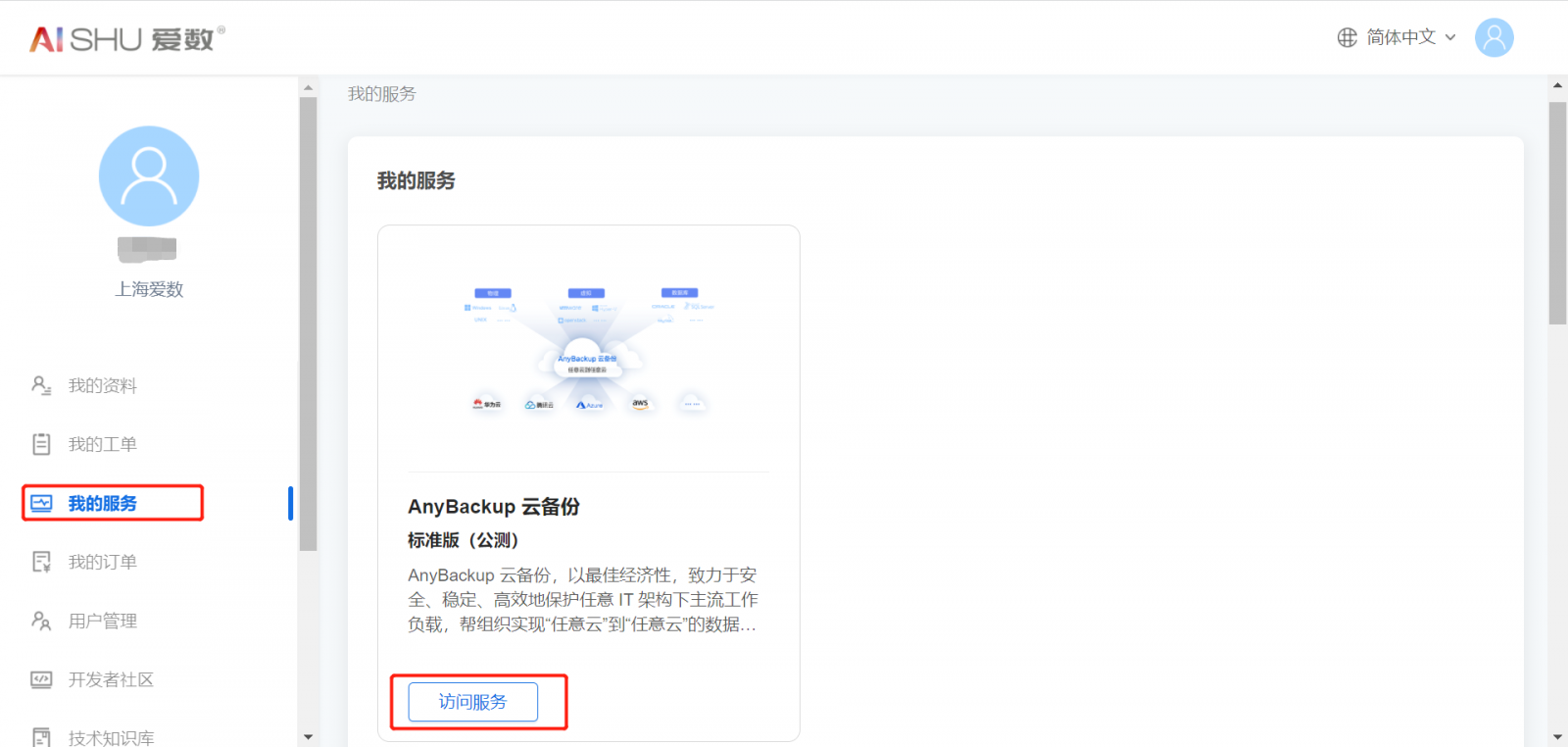Click the AnyBackup 云备份 architecture image
This screenshot has width=1568, height=747.
click(588, 350)
